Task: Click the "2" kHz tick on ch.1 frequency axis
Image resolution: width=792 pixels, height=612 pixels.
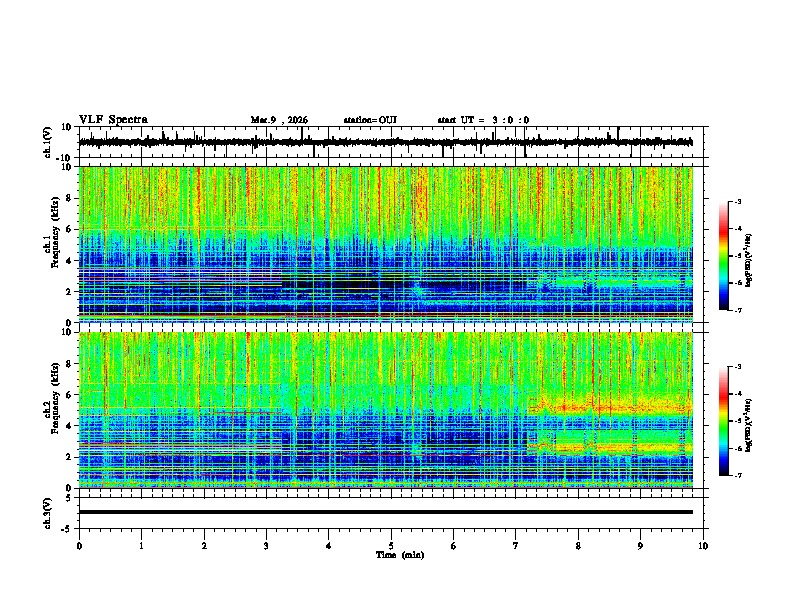Action: point(69,291)
